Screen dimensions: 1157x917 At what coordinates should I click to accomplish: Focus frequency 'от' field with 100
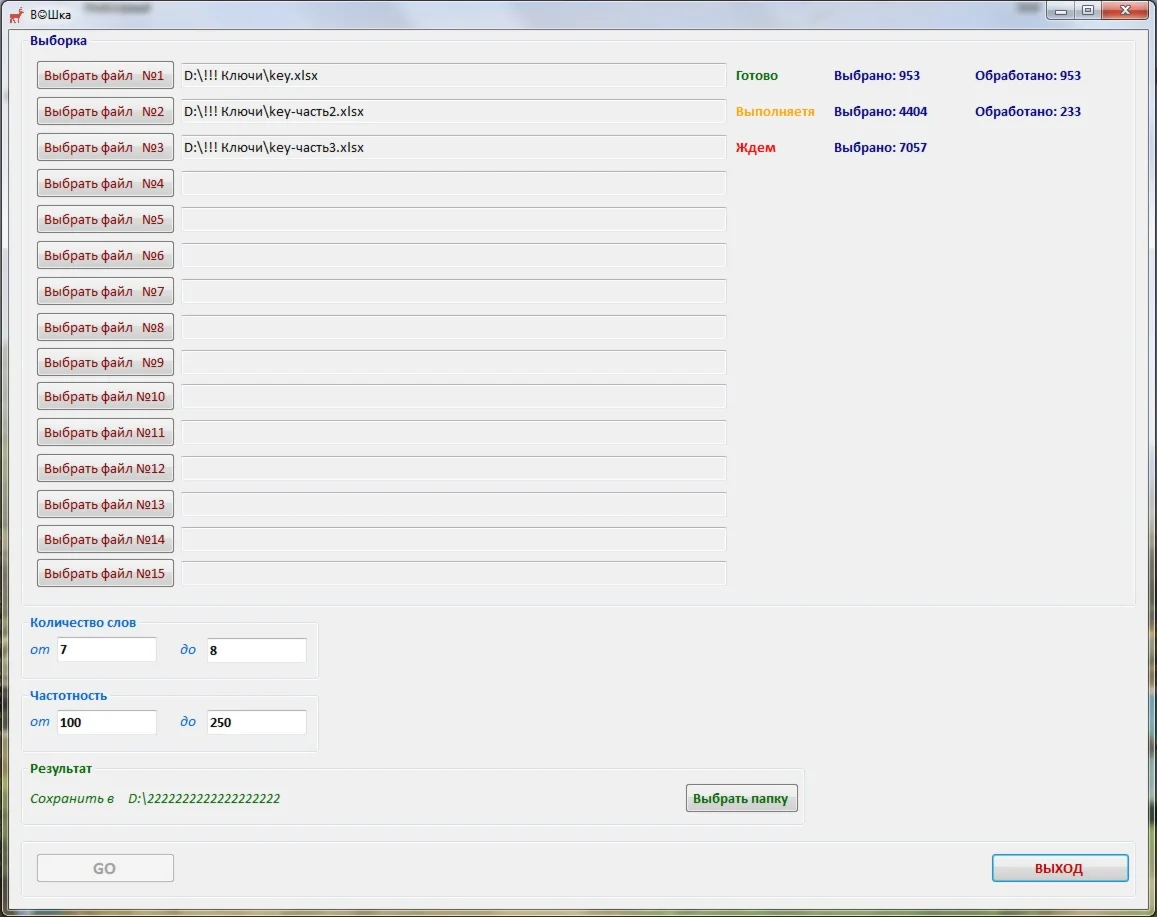(107, 722)
